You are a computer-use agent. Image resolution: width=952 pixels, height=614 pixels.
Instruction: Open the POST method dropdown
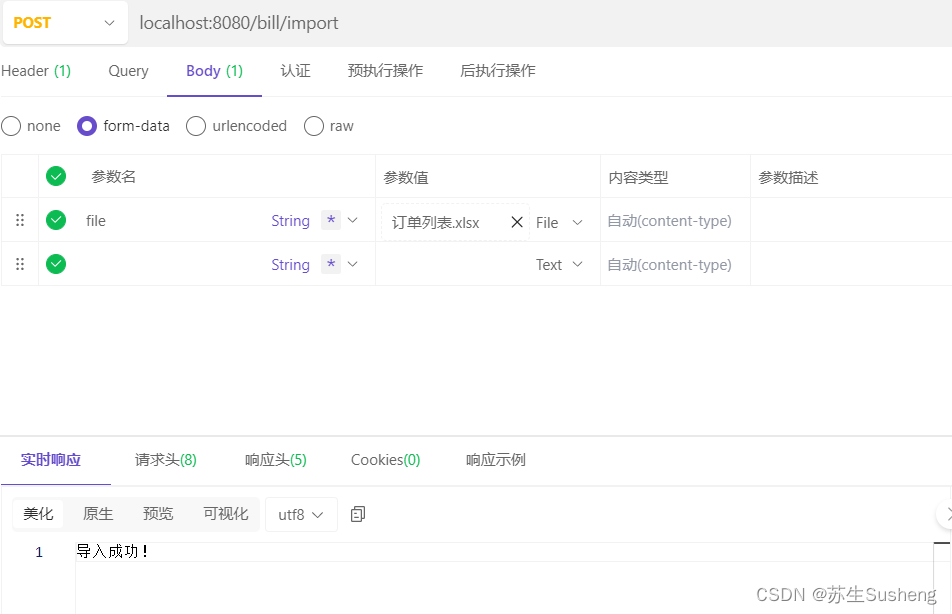[64, 23]
